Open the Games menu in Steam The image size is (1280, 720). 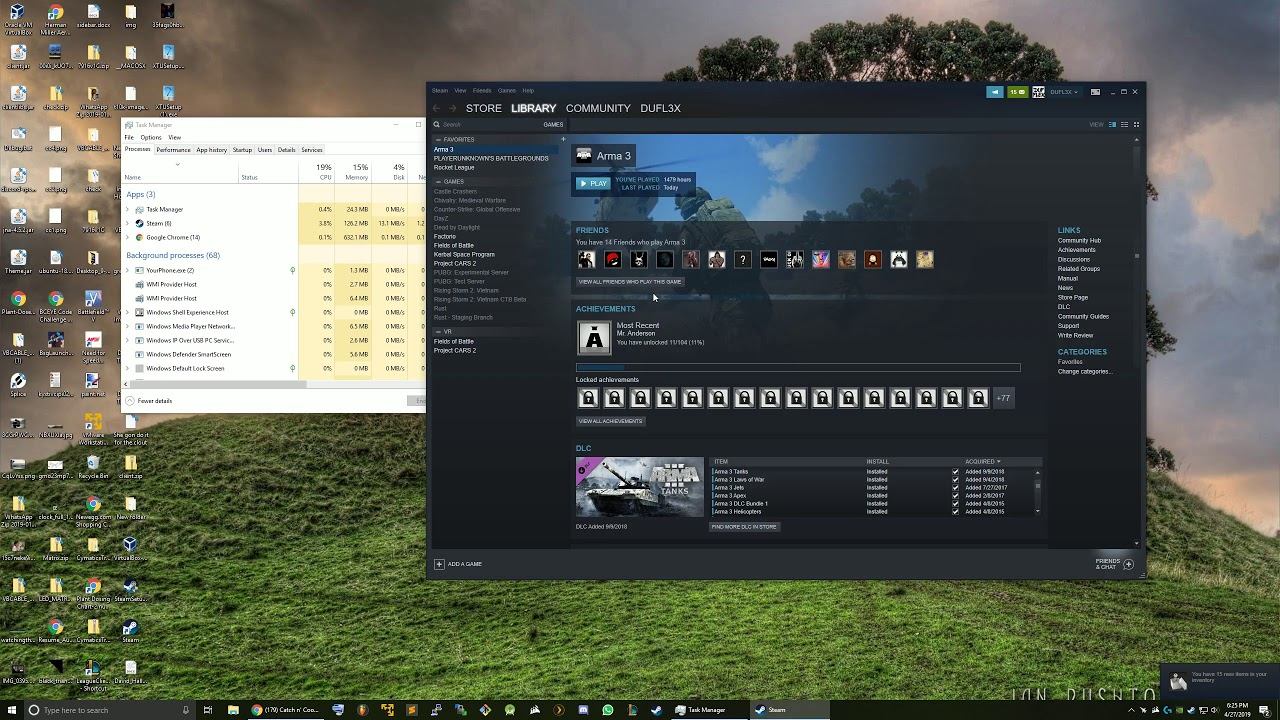click(x=507, y=91)
